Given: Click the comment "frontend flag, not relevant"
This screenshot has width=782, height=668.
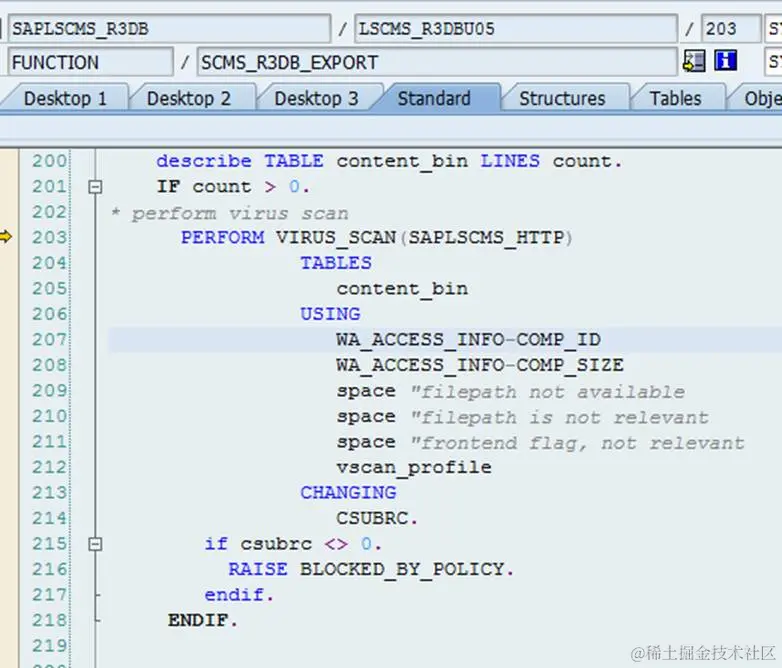Looking at the screenshot, I should (578, 443).
